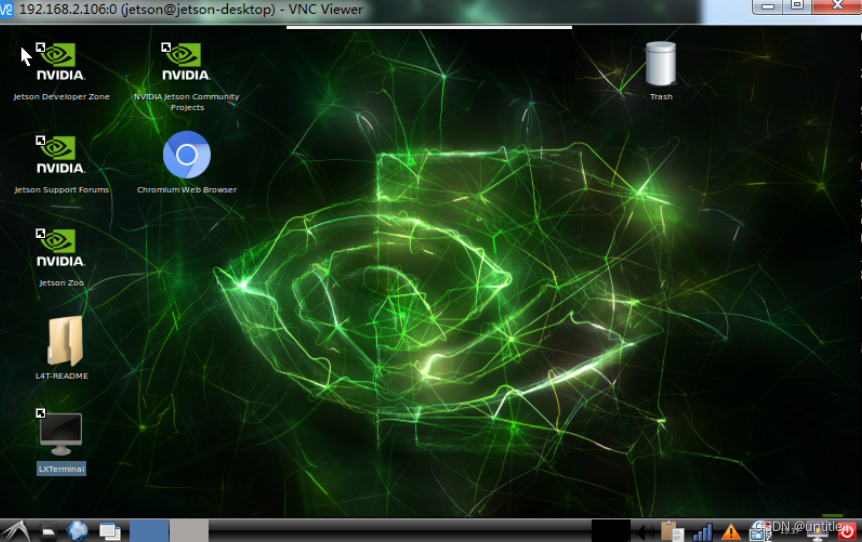This screenshot has width=862, height=542.
Task: Click the VNC Viewer title bar icon
Action: [6, 10]
